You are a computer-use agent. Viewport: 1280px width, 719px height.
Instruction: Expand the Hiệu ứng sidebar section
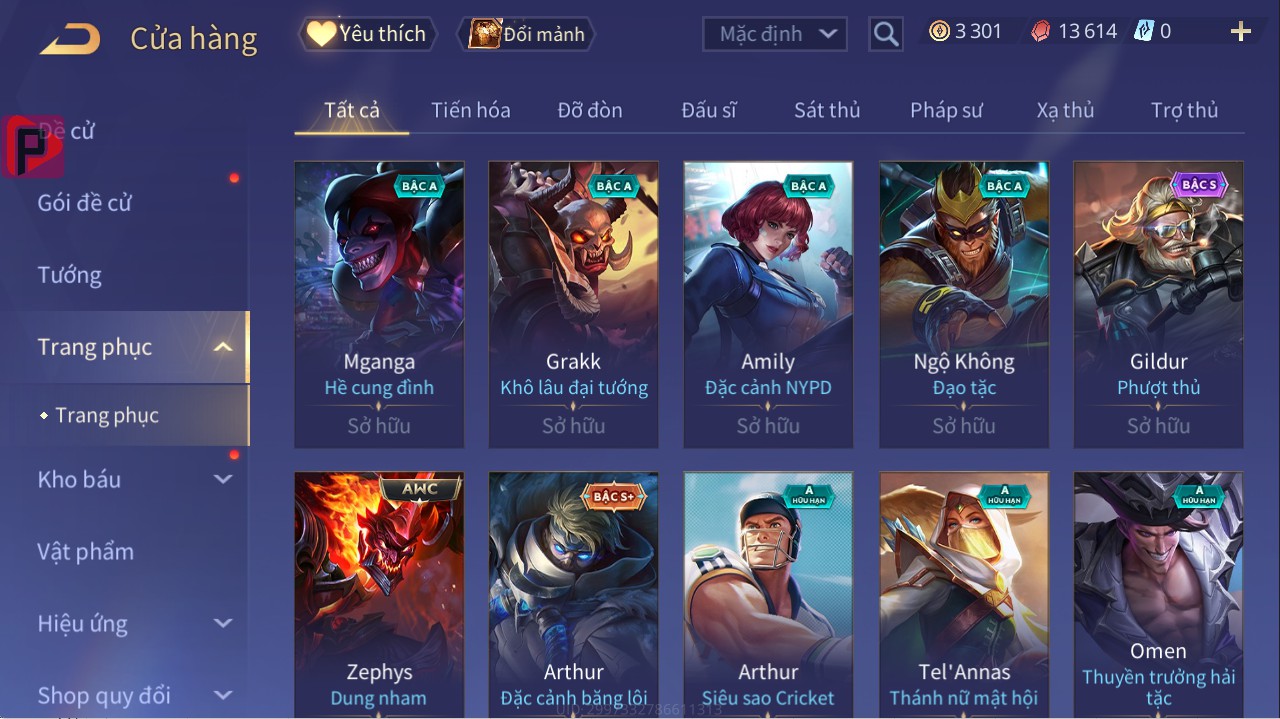[x=223, y=623]
